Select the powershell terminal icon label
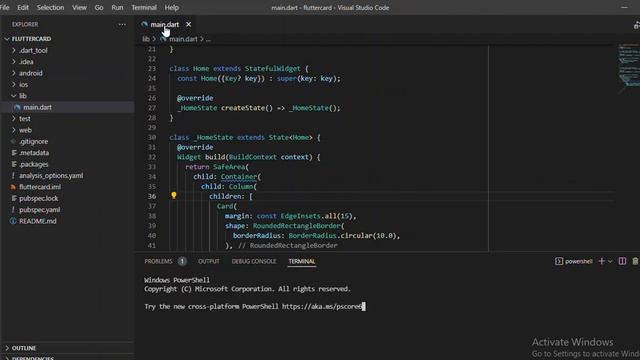640x360 pixels. tap(574, 261)
